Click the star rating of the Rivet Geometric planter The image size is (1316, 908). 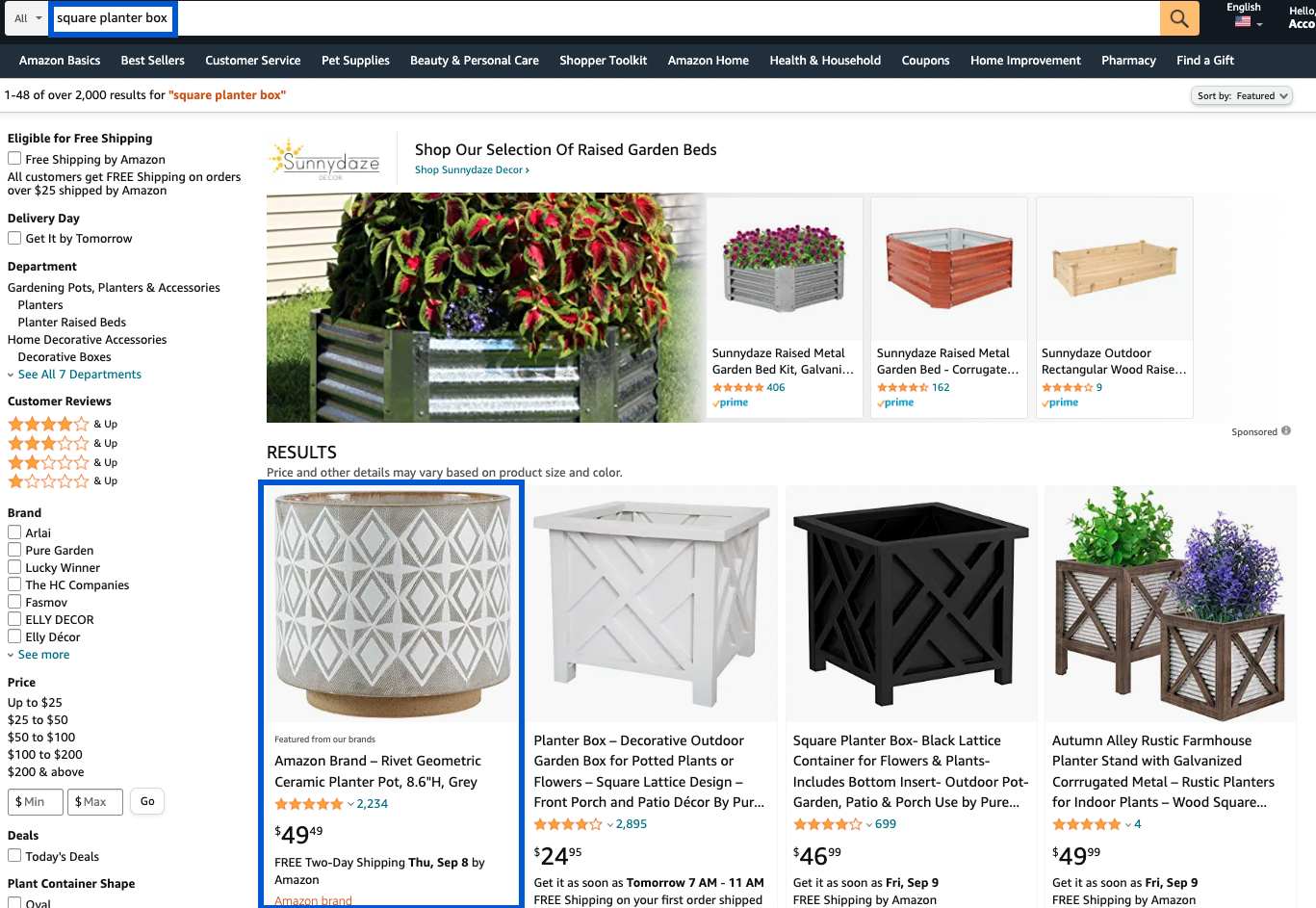309,804
